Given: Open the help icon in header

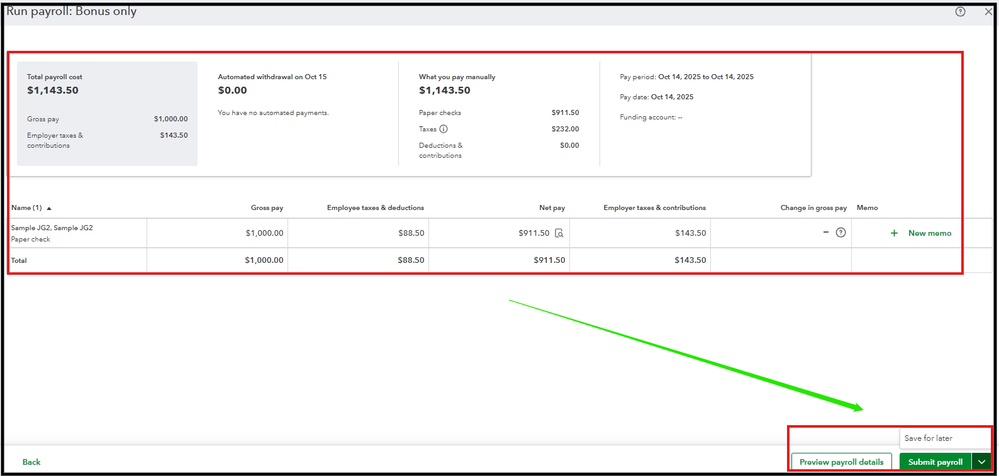Looking at the screenshot, I should tap(960, 11).
